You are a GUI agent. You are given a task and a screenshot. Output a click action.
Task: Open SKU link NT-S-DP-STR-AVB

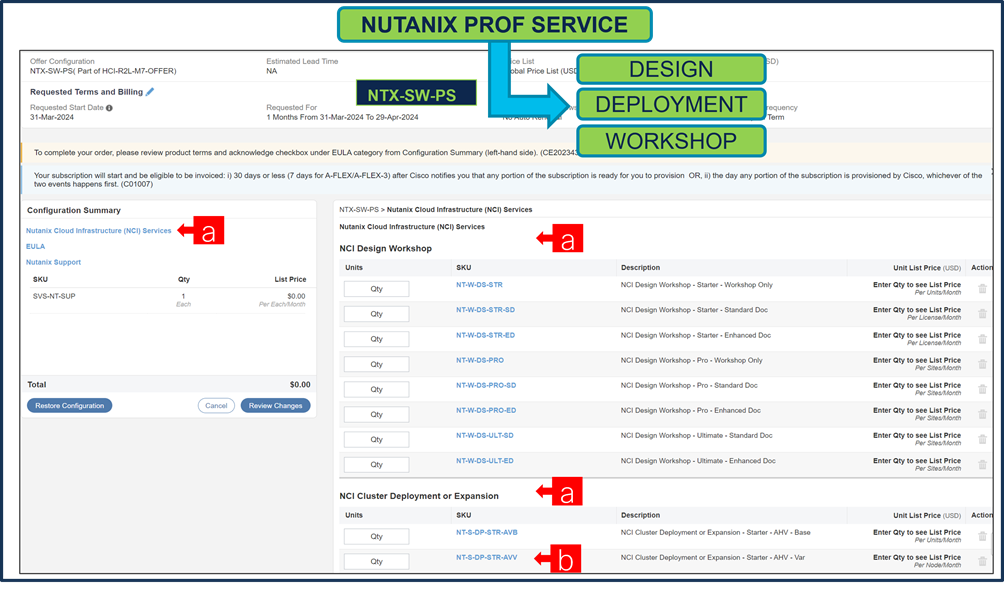point(487,532)
